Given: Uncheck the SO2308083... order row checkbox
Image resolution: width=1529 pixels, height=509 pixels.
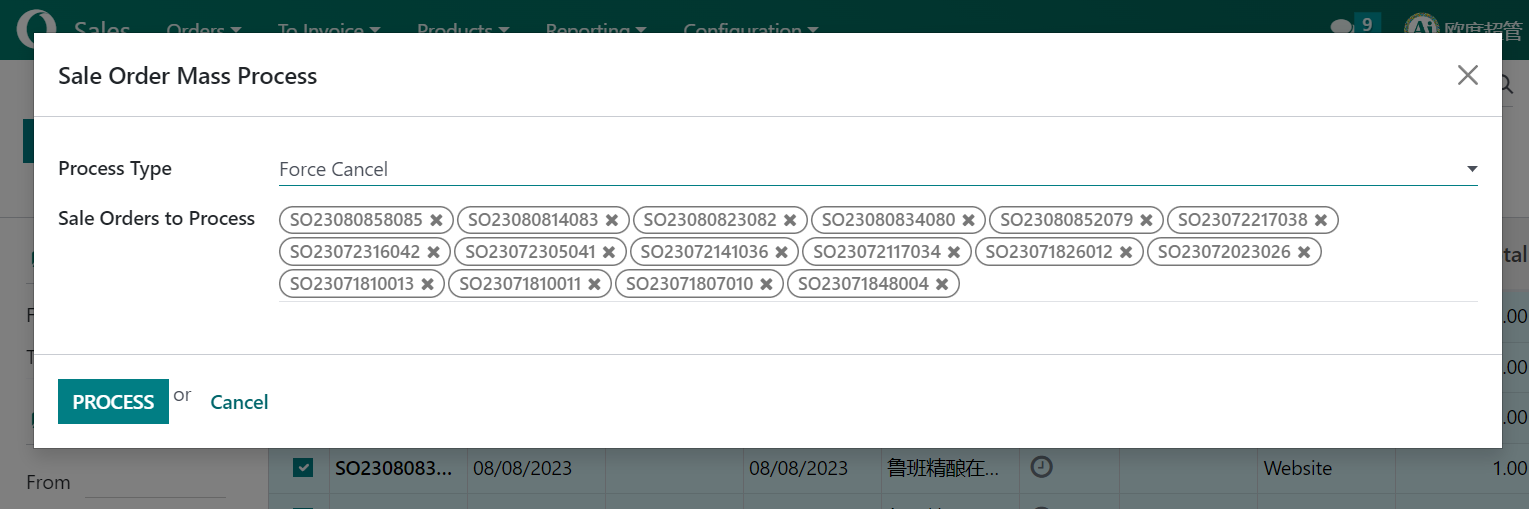Looking at the screenshot, I should pyautogui.click(x=303, y=467).
